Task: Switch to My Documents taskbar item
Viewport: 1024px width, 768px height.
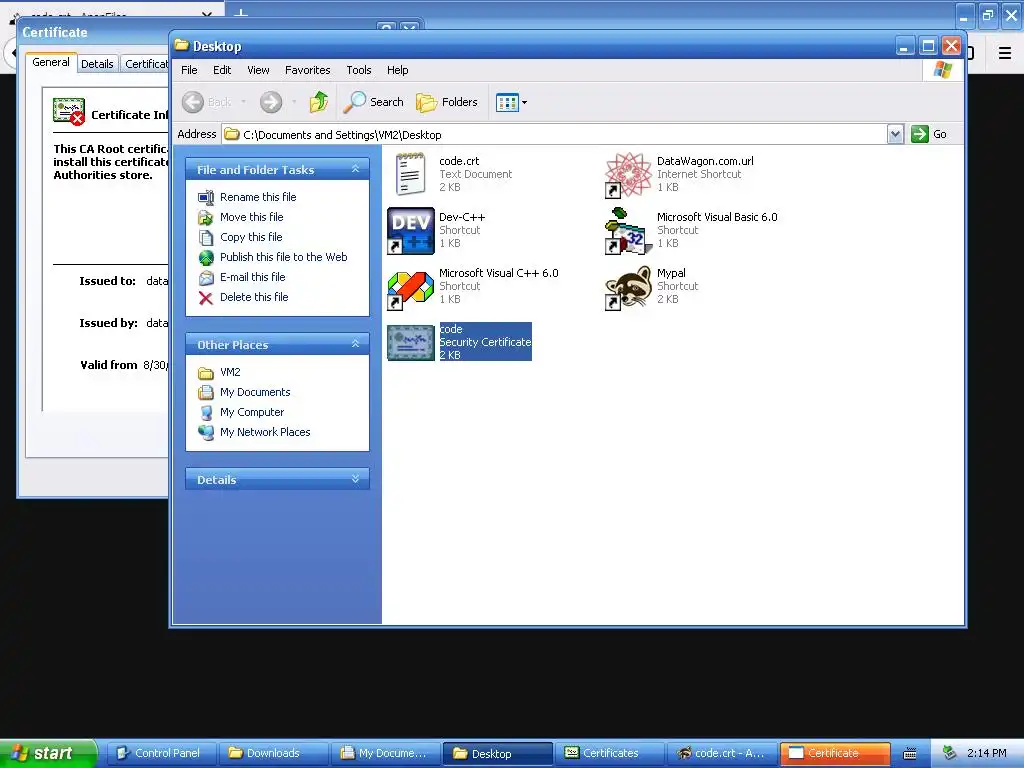Action: (385, 753)
